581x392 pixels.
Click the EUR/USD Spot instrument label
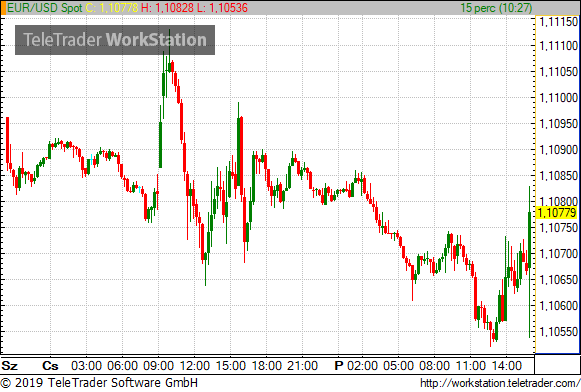click(44, 8)
